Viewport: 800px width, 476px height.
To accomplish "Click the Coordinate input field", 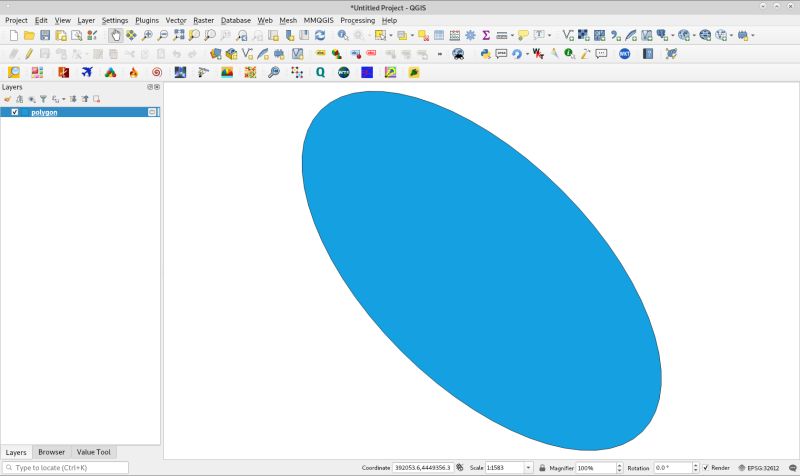I will point(423,468).
